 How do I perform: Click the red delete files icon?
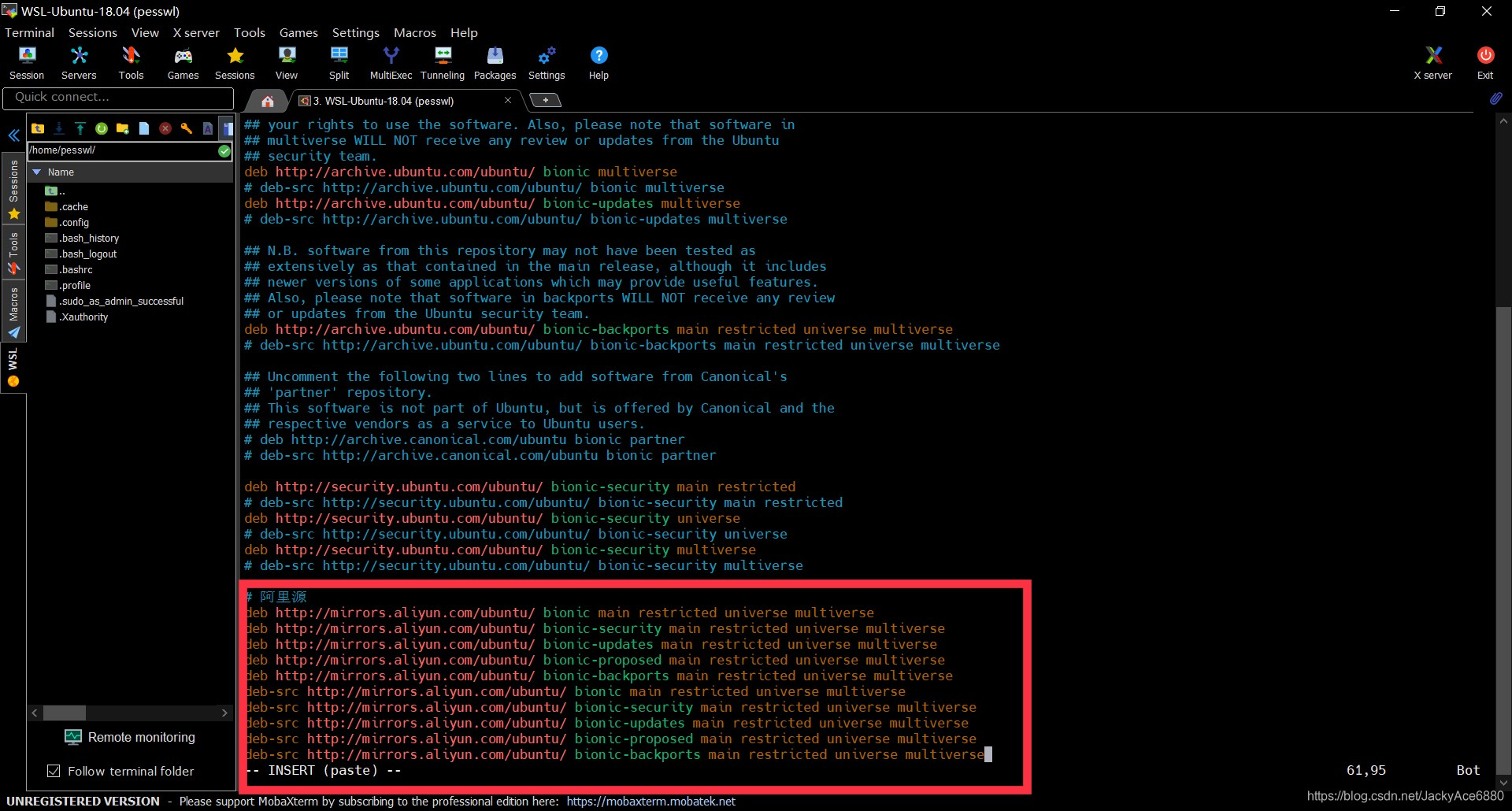(165, 128)
